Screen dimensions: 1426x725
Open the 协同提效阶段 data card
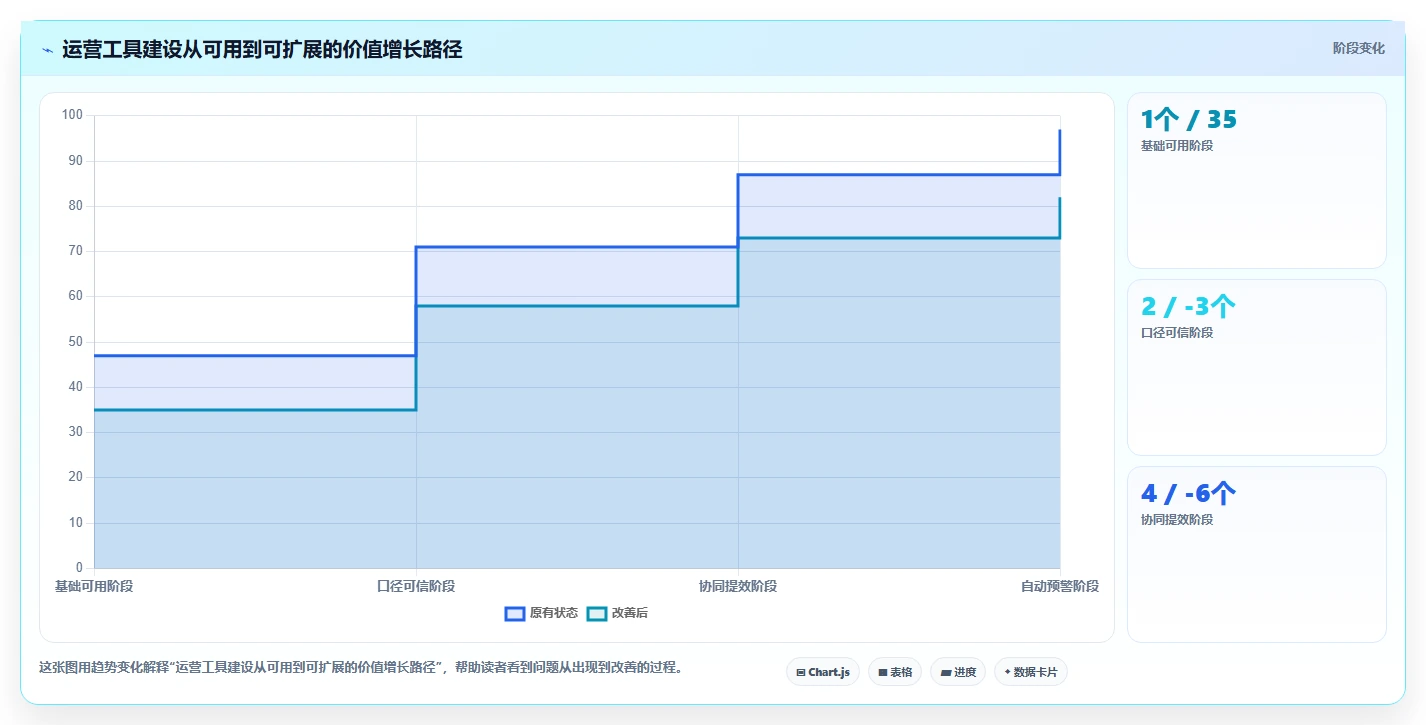(x=1257, y=554)
